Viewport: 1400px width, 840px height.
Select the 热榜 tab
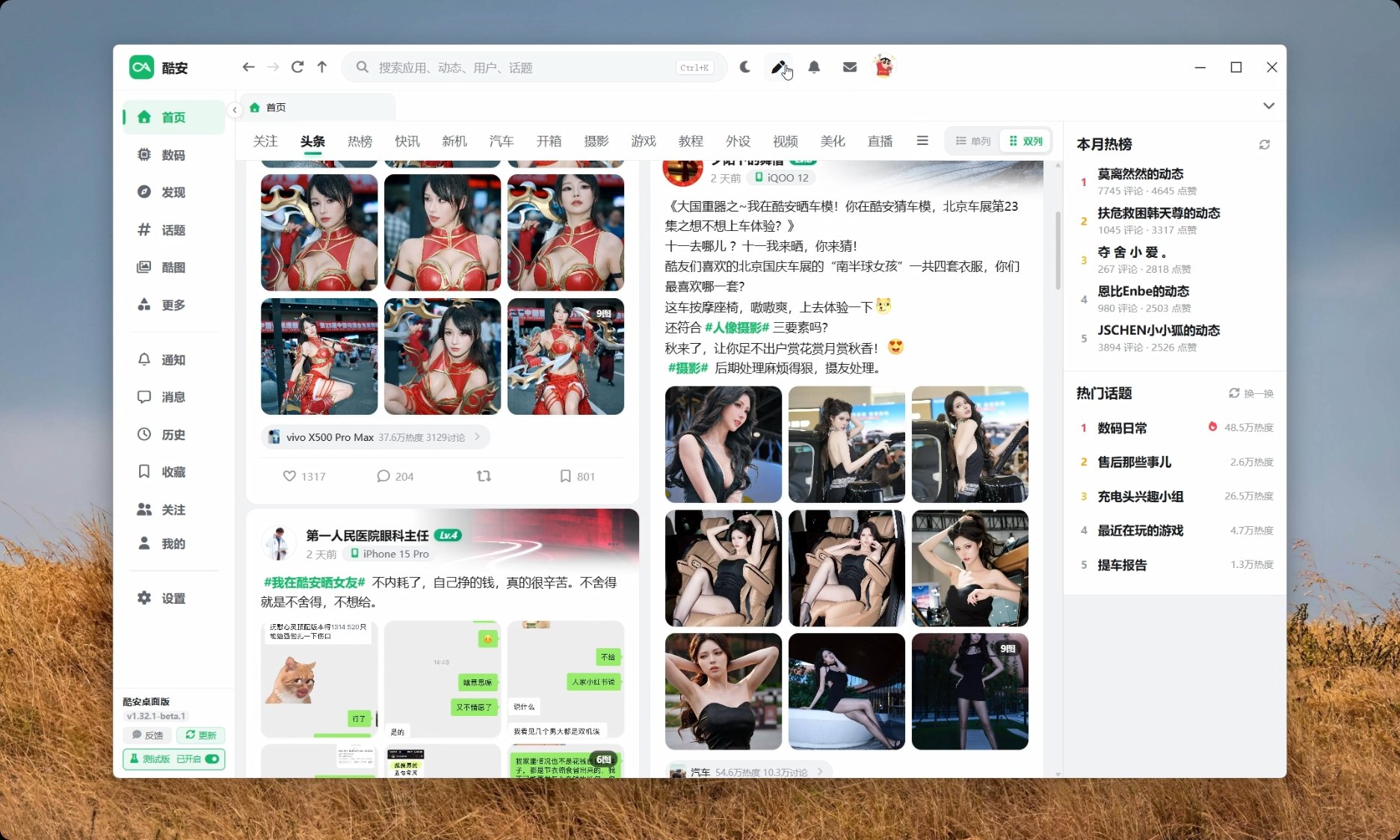pyautogui.click(x=360, y=141)
